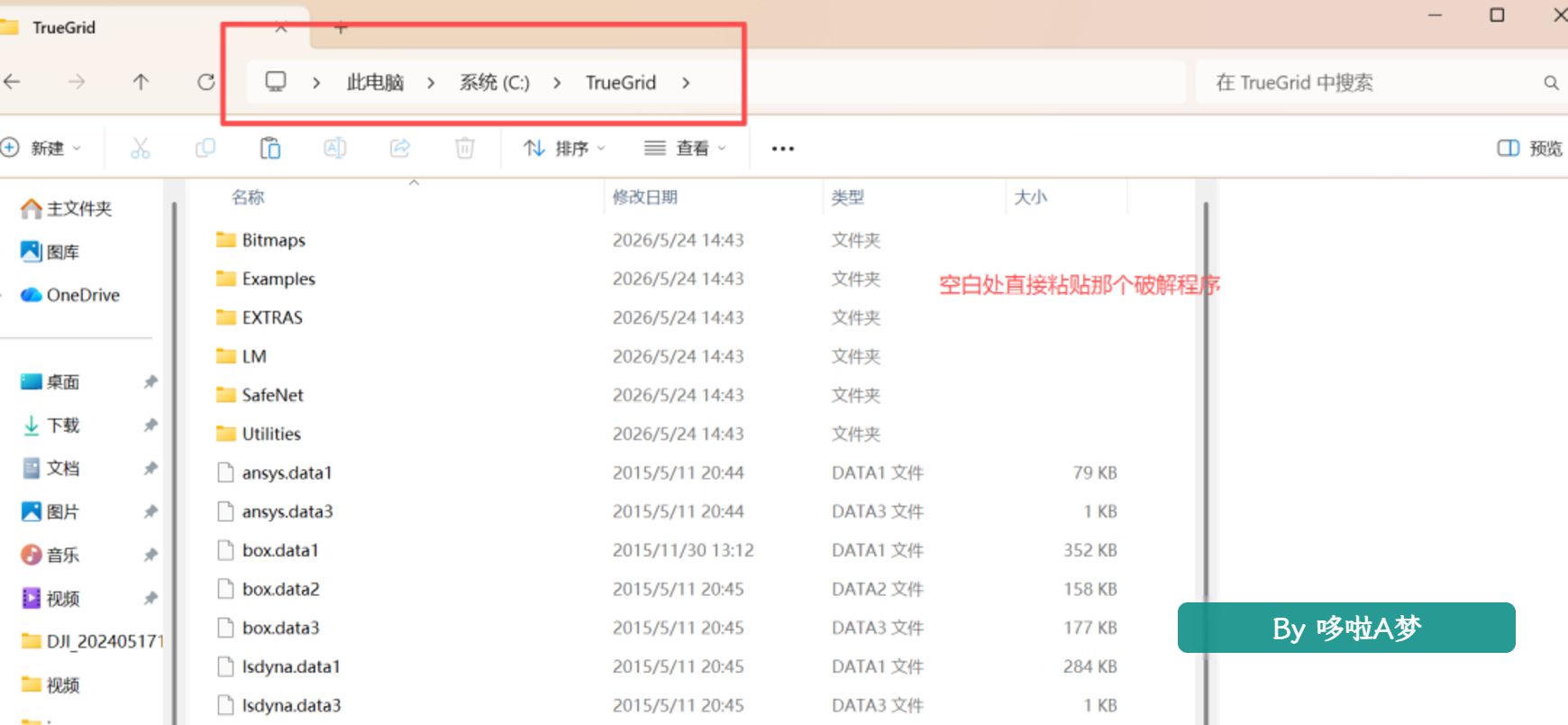1568x725 pixels.
Task: Open the three-dots more options menu
Action: tap(783, 149)
